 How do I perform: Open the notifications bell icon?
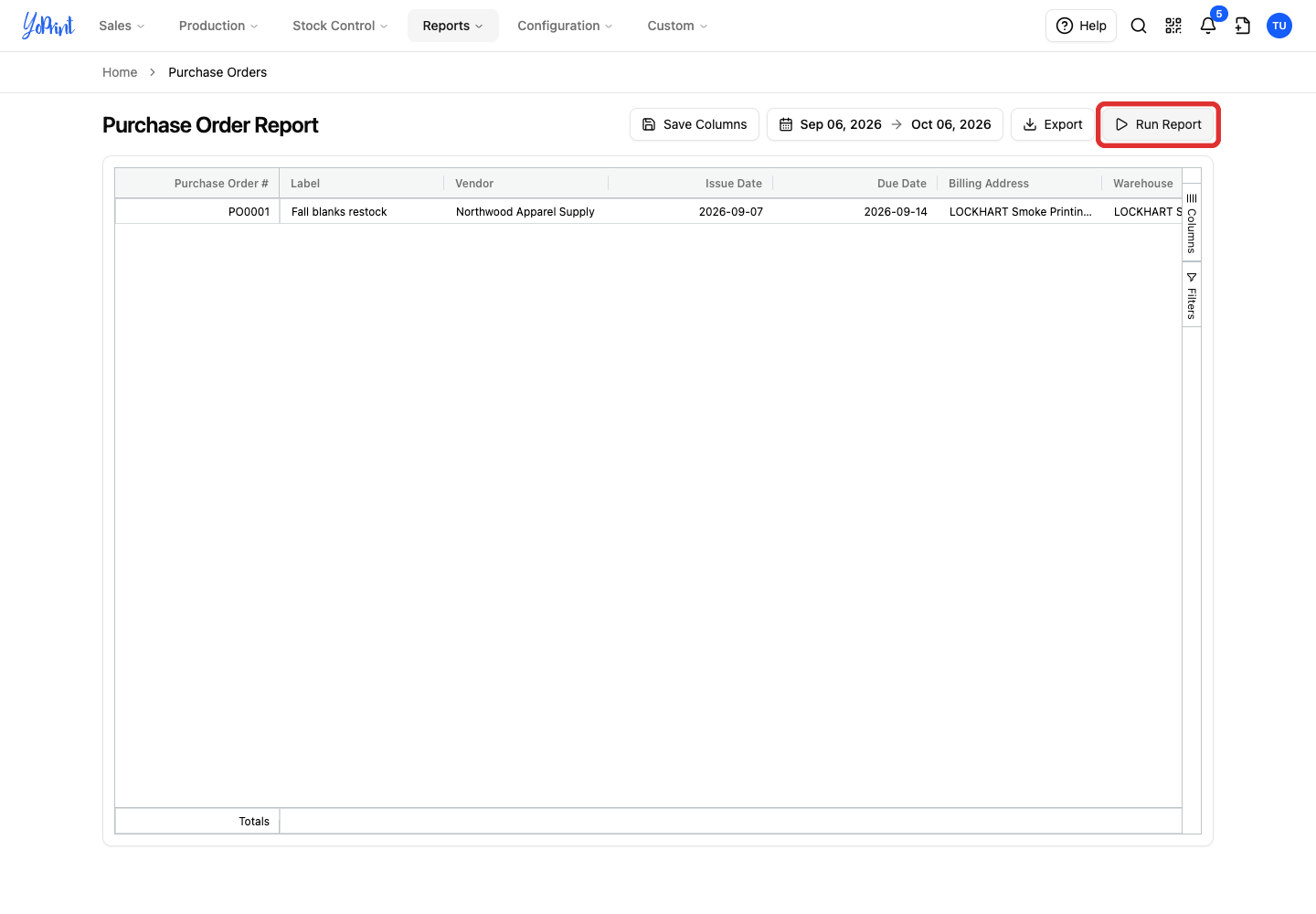coord(1208,26)
